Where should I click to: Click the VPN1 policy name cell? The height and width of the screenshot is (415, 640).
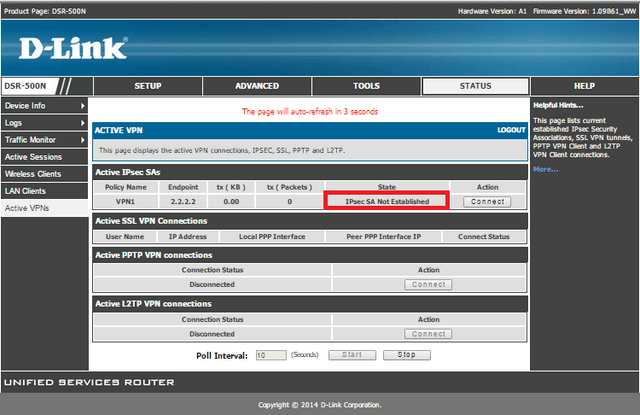click(x=125, y=202)
